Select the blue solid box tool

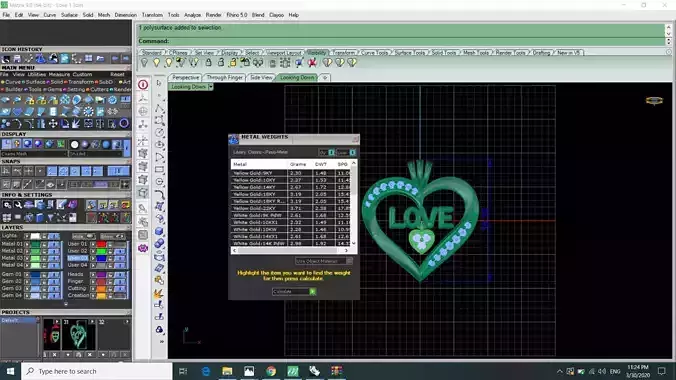tap(159, 232)
